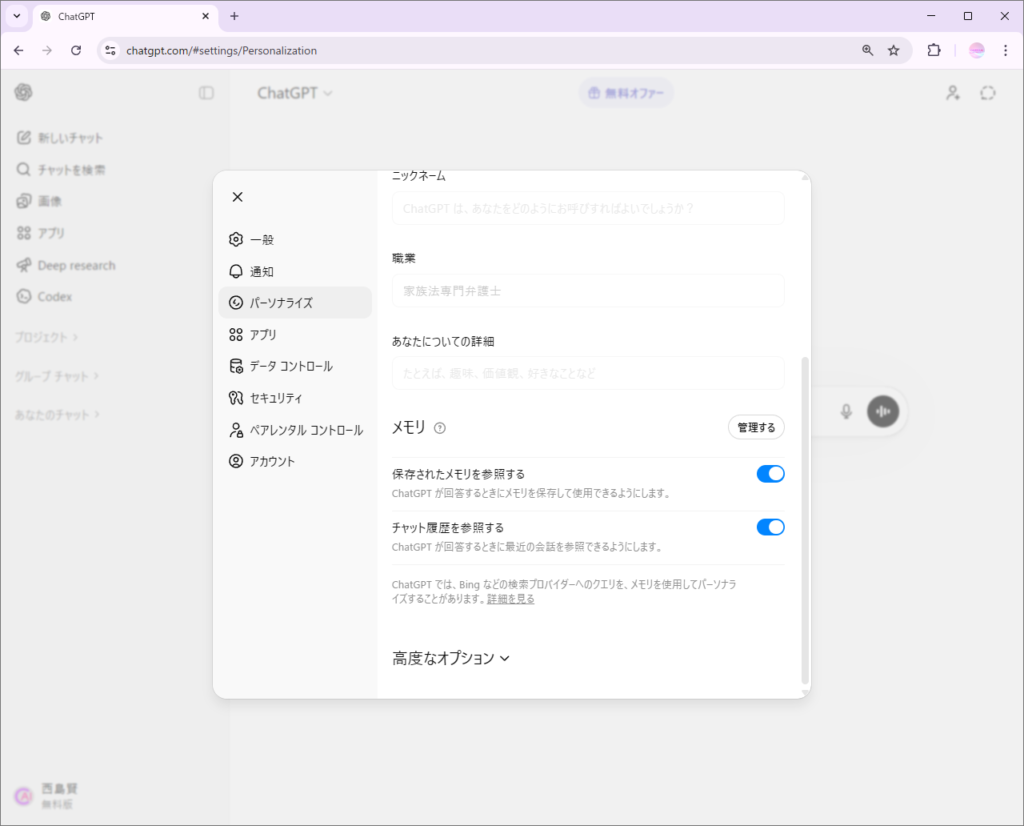1024x826 pixels.
Task: Toggle the sidebar collapse icon
Action: [x=206, y=93]
